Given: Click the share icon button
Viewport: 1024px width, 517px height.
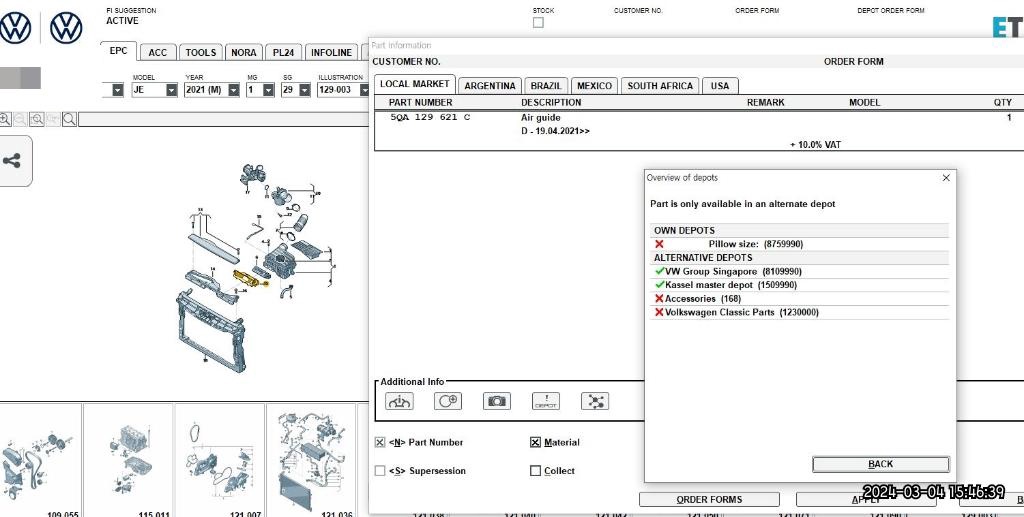Looking at the screenshot, I should (13, 161).
